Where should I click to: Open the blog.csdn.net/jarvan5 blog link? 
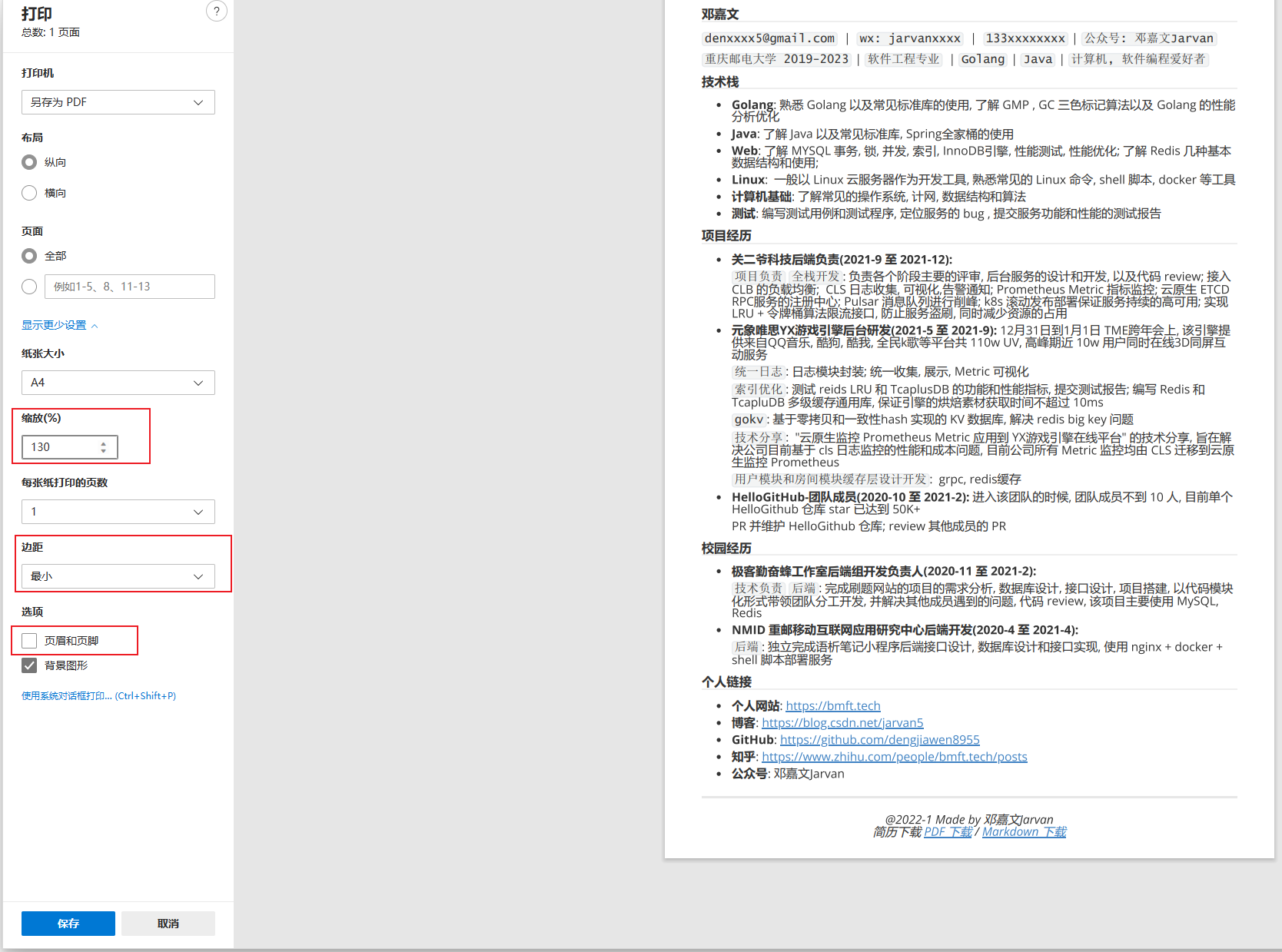(x=842, y=723)
